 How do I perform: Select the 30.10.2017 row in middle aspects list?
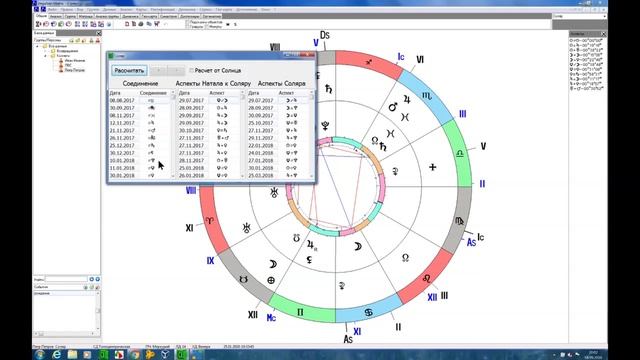(x=209, y=131)
